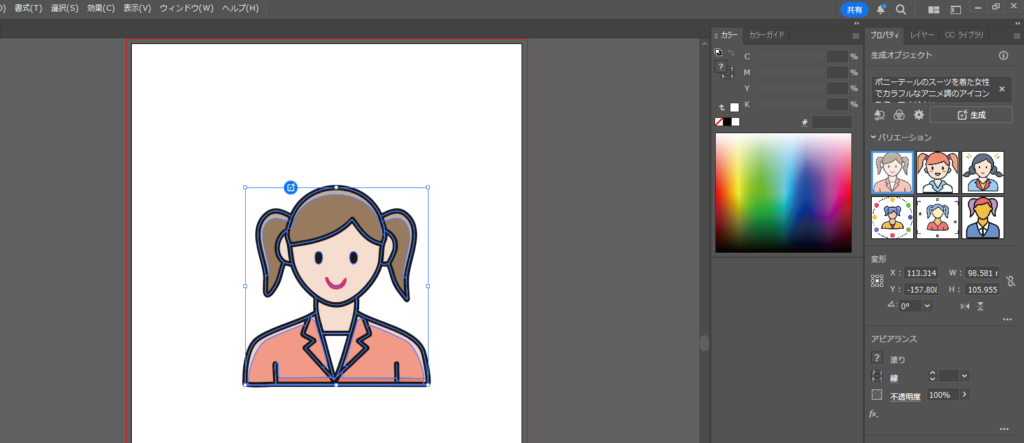This screenshot has height=443, width=1024.
Task: Switch to the レイヤー tab
Action: pyautogui.click(x=922, y=35)
